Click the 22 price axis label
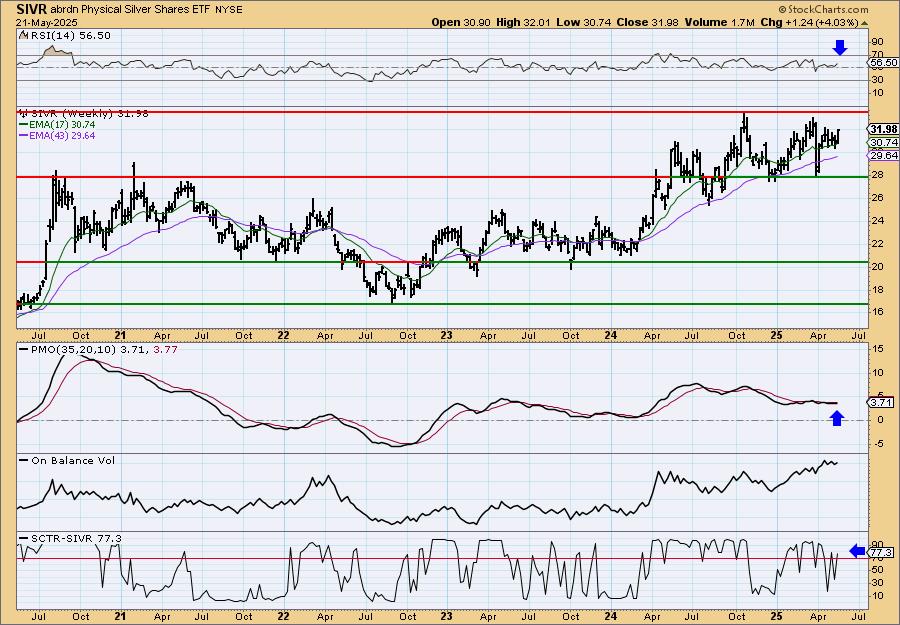This screenshot has height=625, width=900. (877, 243)
